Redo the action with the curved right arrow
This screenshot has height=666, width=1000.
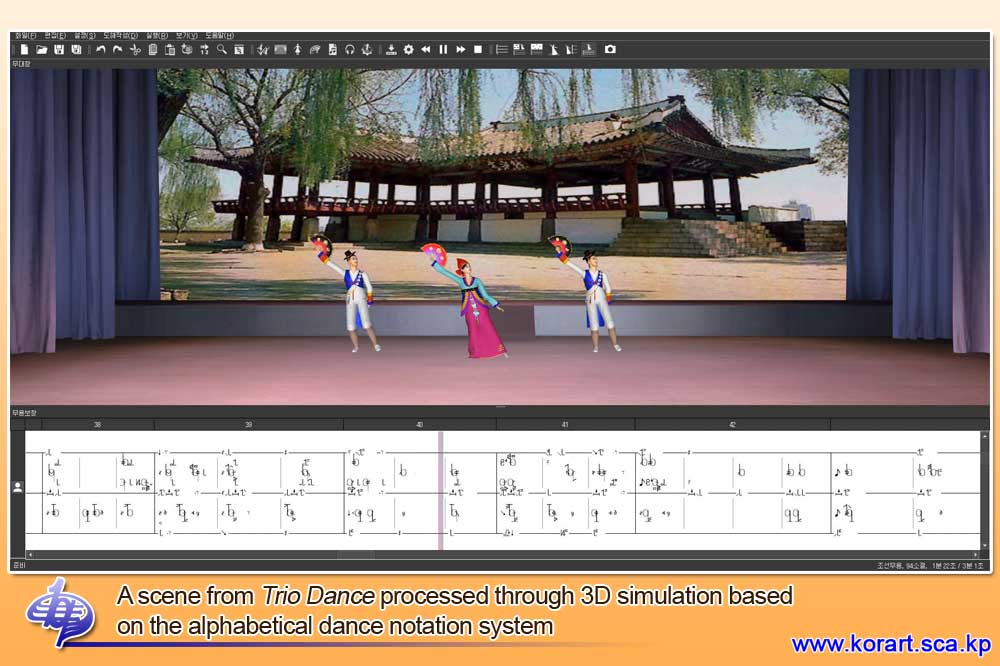[117, 49]
